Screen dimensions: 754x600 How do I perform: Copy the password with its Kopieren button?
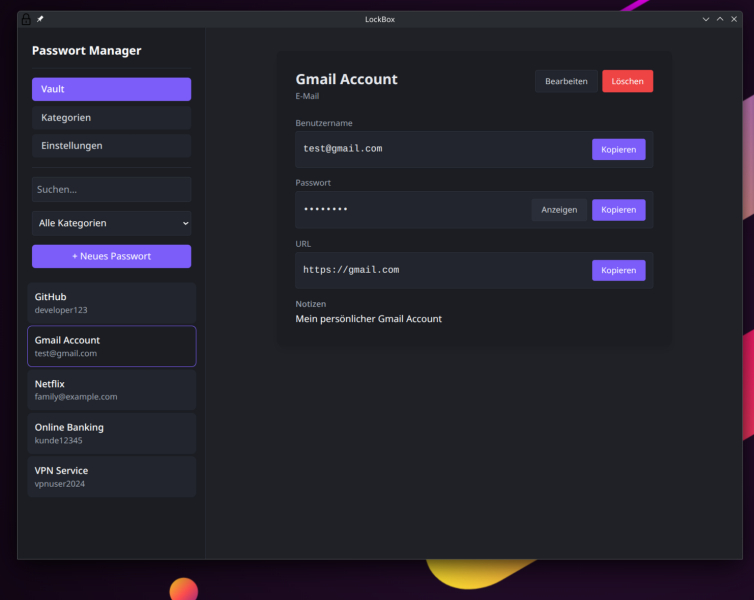618,210
